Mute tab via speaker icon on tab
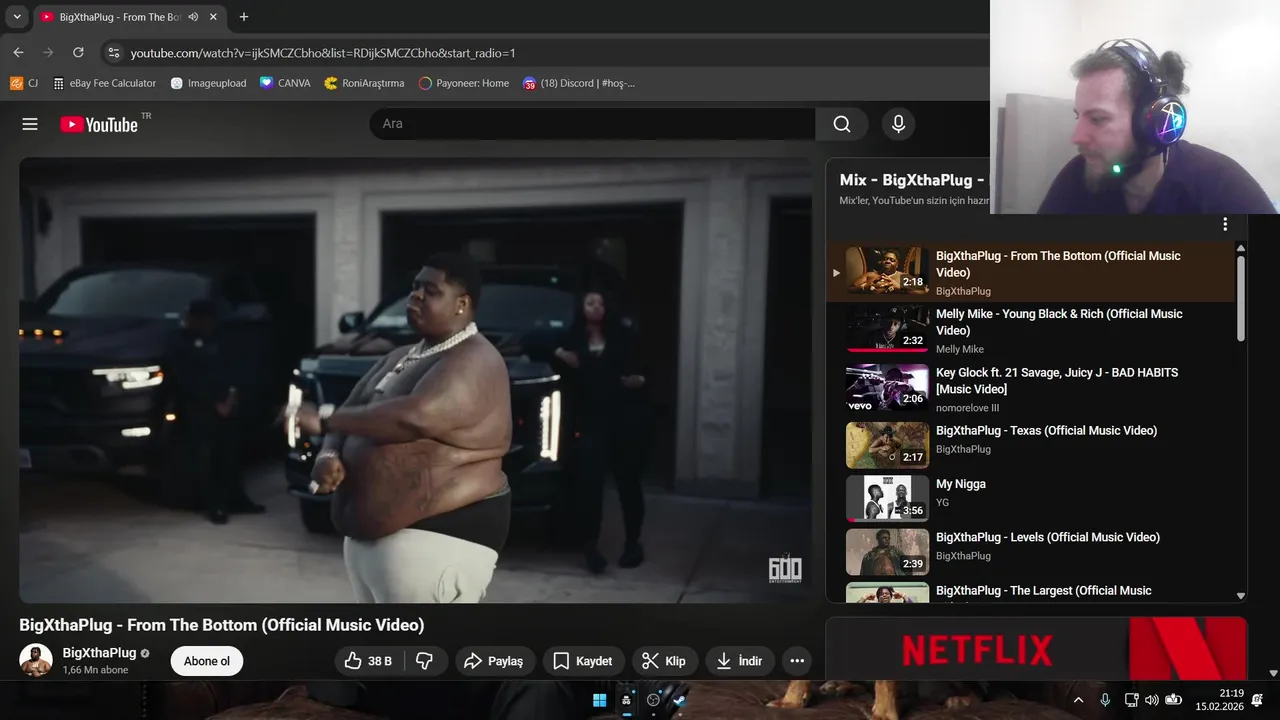Screen dimensions: 1280x720 click(193, 17)
